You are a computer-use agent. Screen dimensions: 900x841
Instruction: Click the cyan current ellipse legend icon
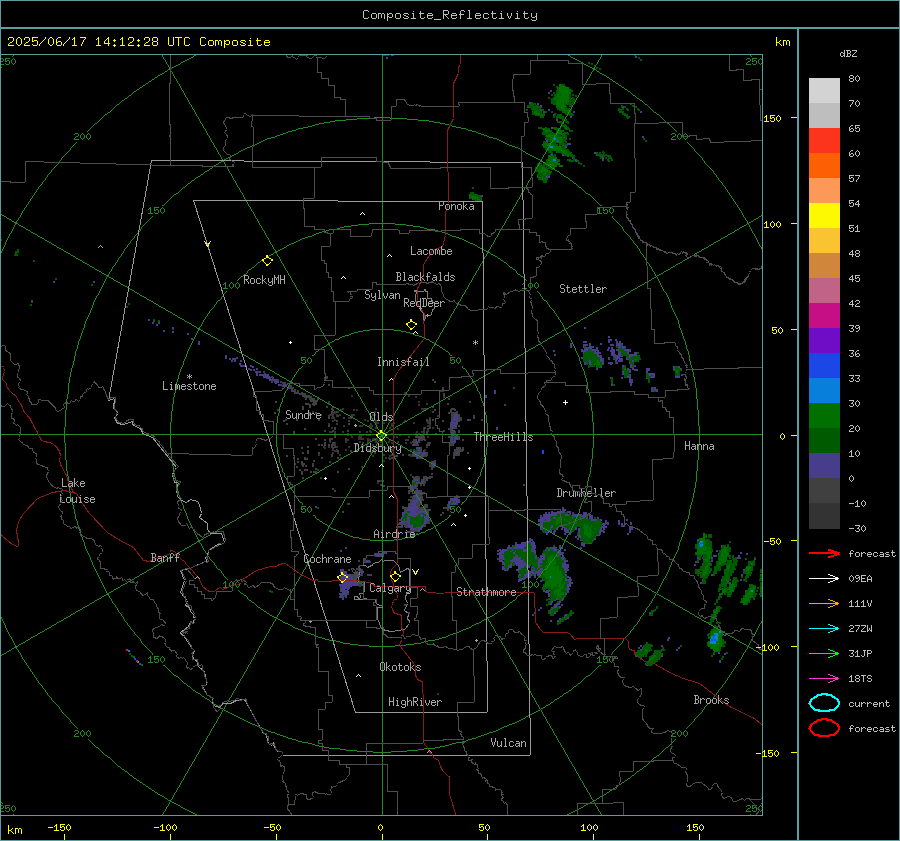pos(824,703)
